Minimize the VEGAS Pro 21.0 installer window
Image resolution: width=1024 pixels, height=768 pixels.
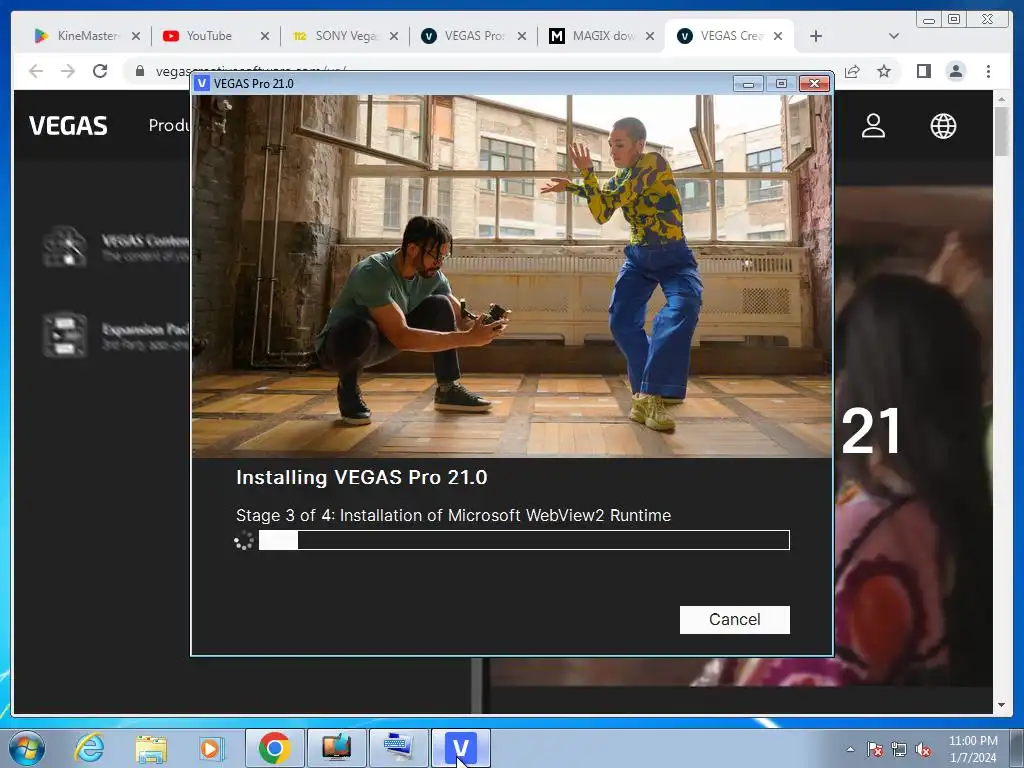click(x=748, y=84)
